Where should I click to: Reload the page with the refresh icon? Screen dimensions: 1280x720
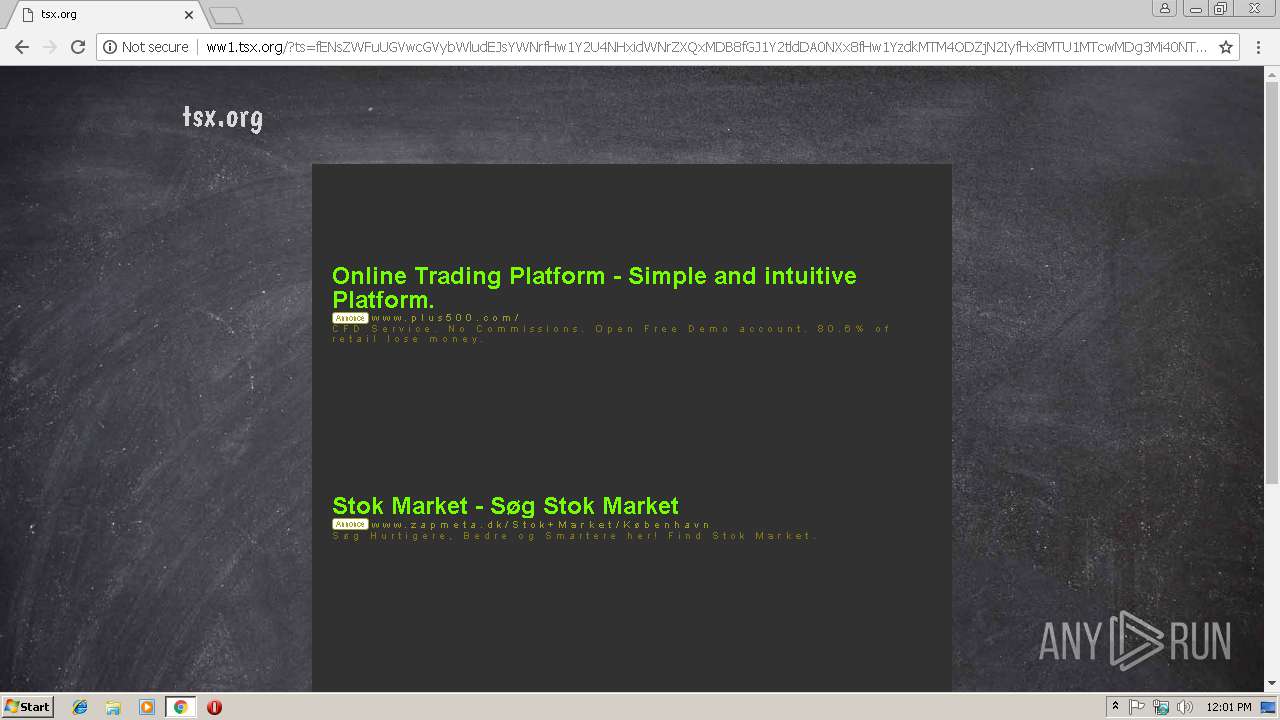point(78,47)
